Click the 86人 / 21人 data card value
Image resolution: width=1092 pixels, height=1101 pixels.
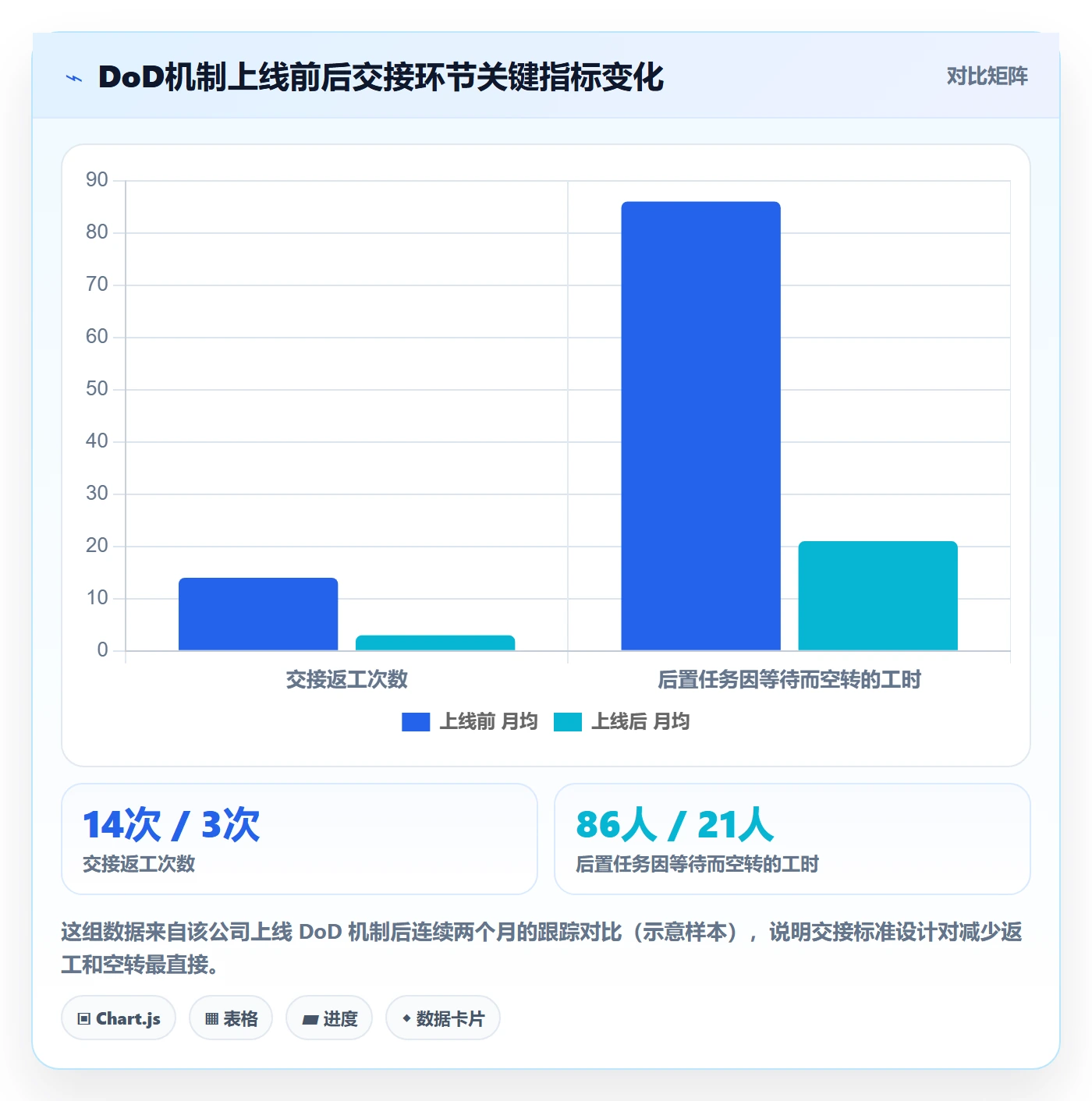tap(675, 824)
